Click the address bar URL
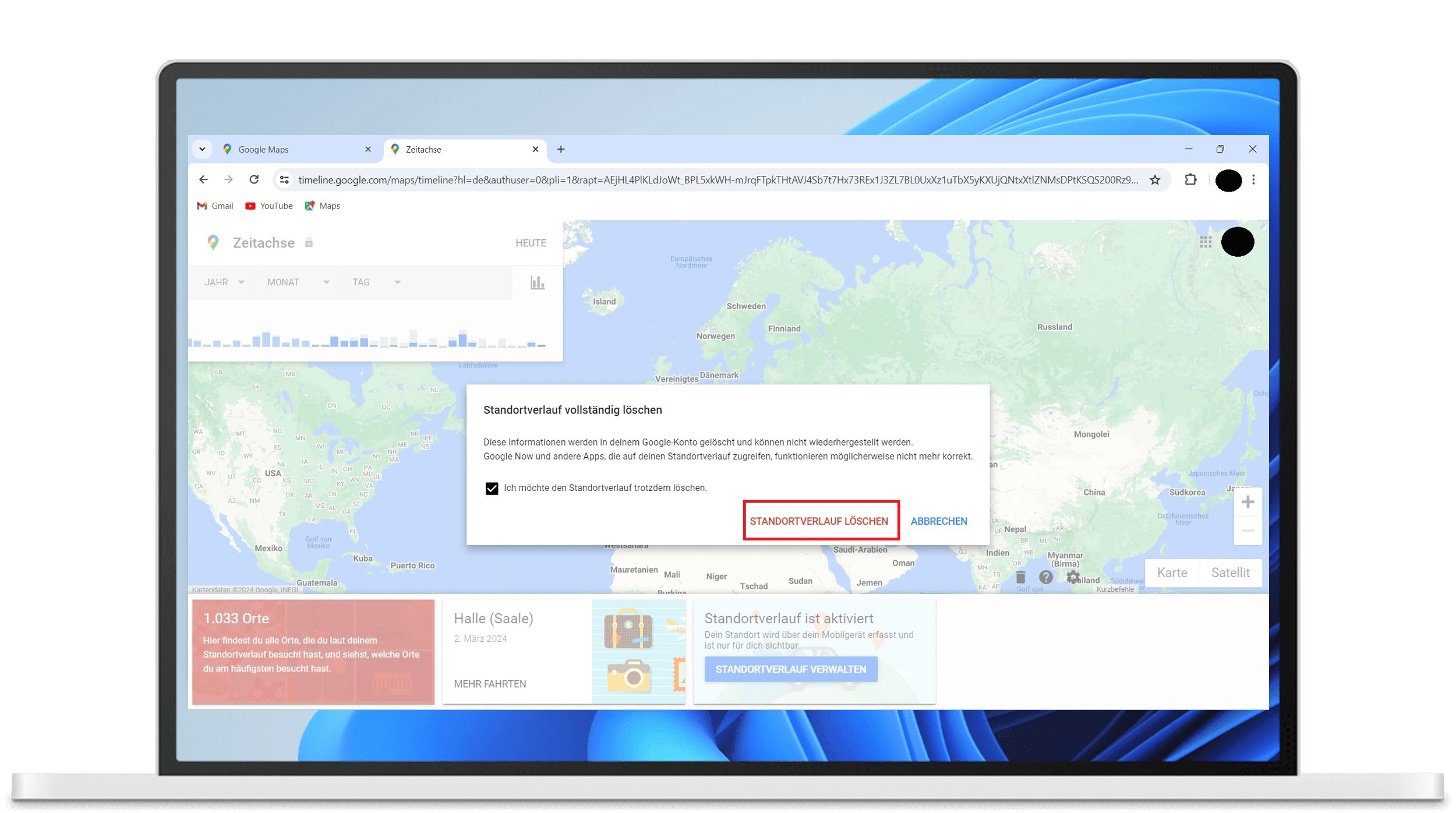 pos(718,180)
